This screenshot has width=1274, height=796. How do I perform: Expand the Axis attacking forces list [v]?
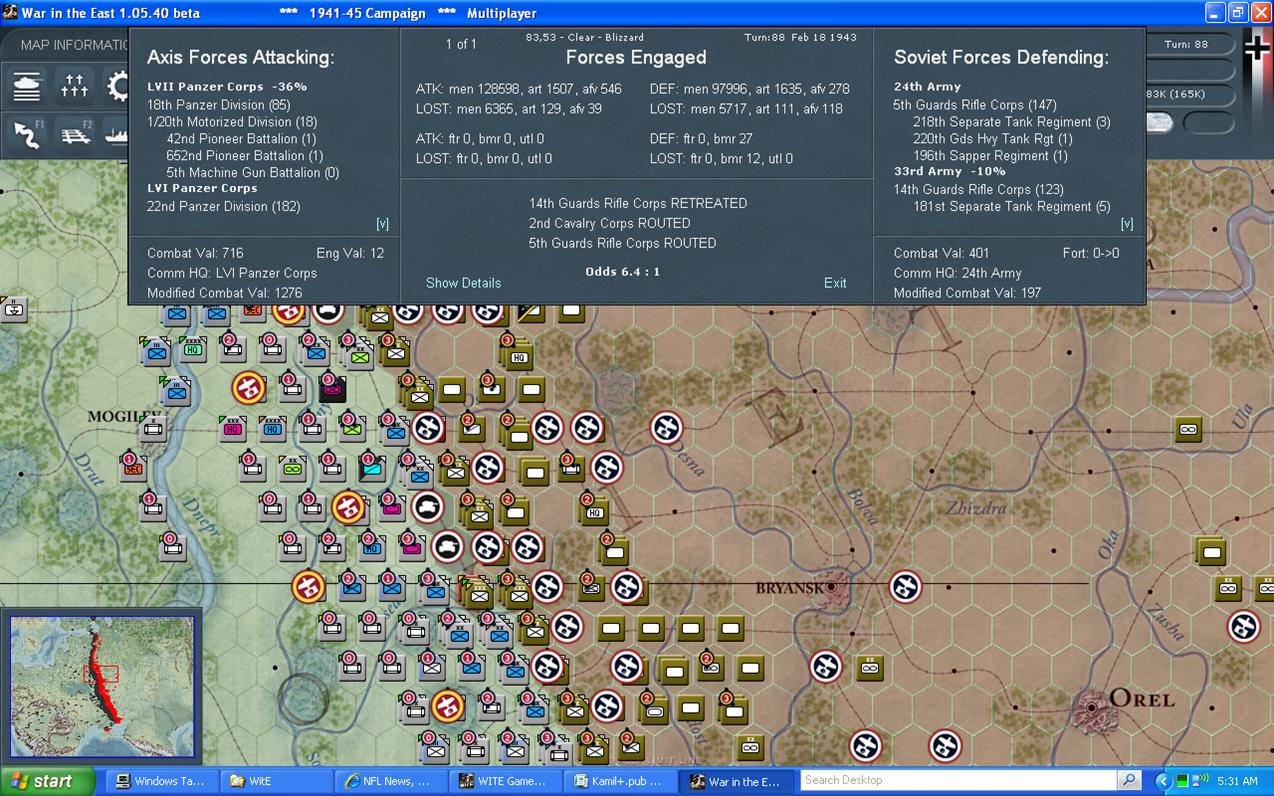[382, 224]
